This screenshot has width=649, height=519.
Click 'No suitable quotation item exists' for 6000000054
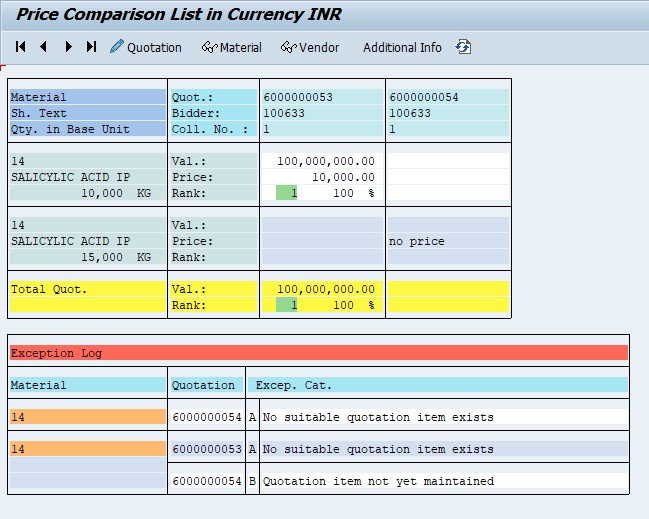click(x=378, y=417)
